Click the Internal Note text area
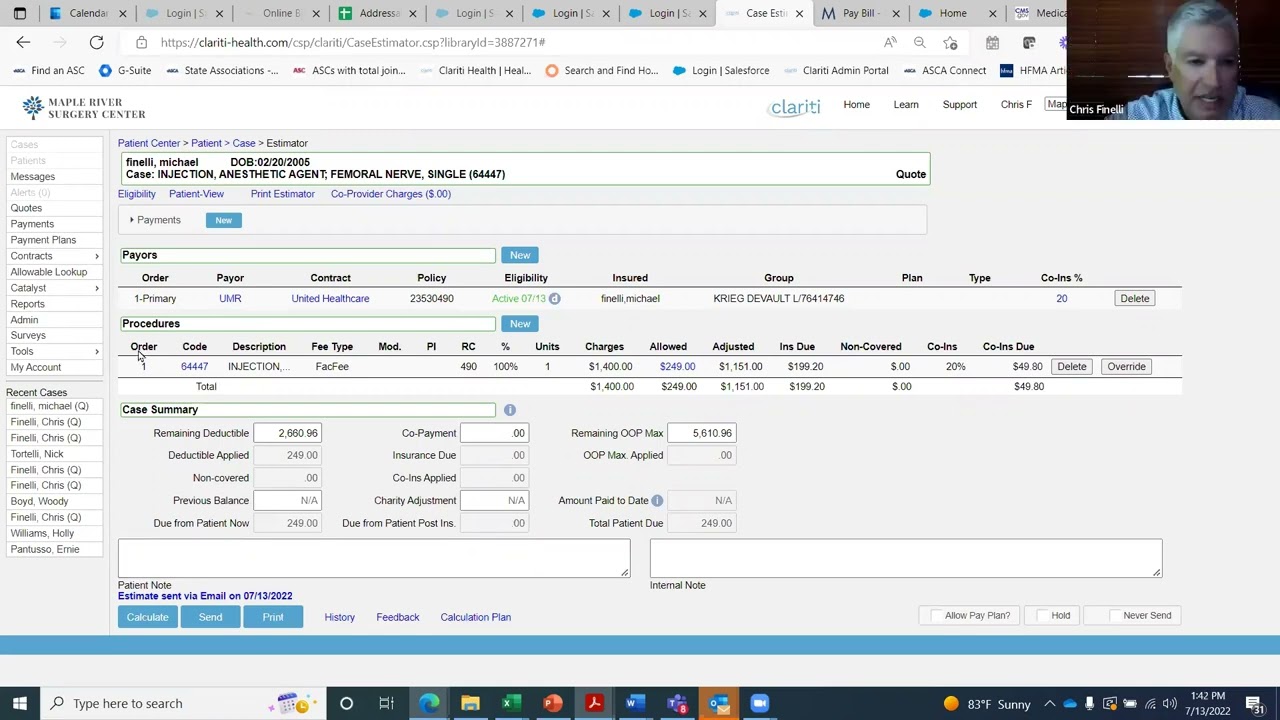 click(x=906, y=558)
